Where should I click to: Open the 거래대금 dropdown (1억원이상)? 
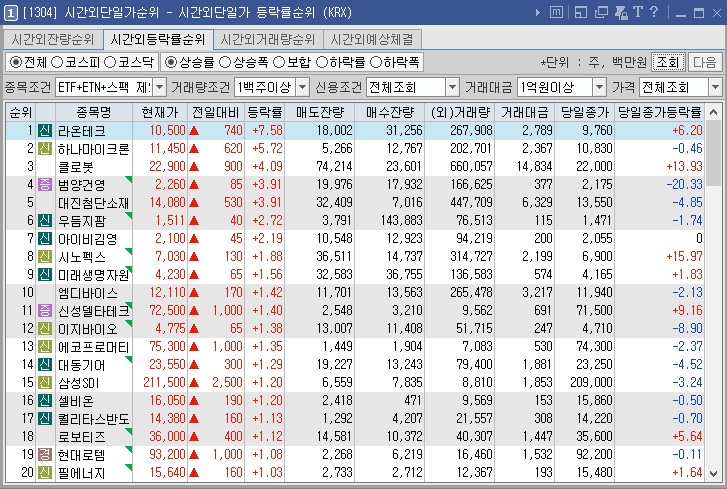tap(599, 87)
